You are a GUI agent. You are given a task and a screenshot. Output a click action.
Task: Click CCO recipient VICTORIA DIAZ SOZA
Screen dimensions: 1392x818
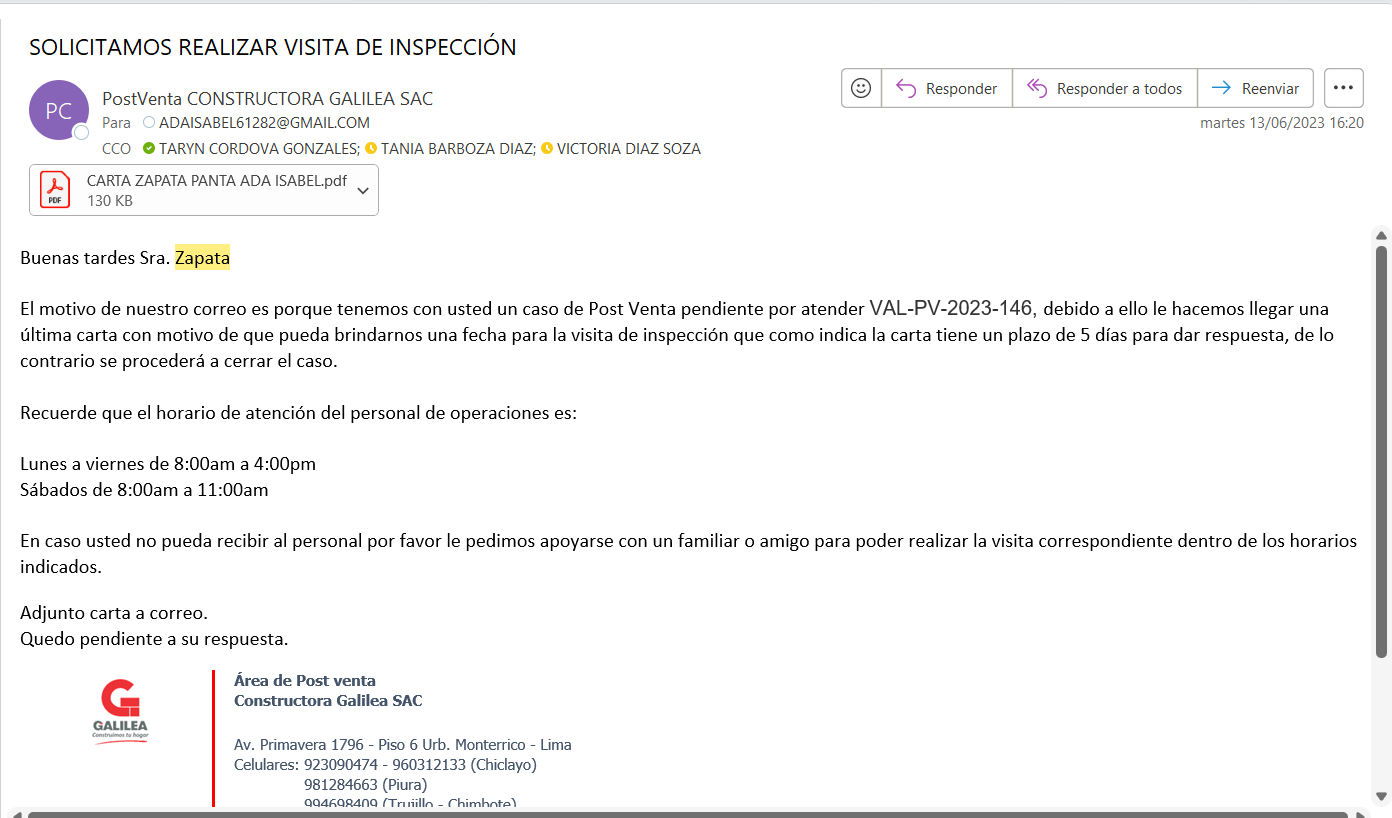click(628, 149)
